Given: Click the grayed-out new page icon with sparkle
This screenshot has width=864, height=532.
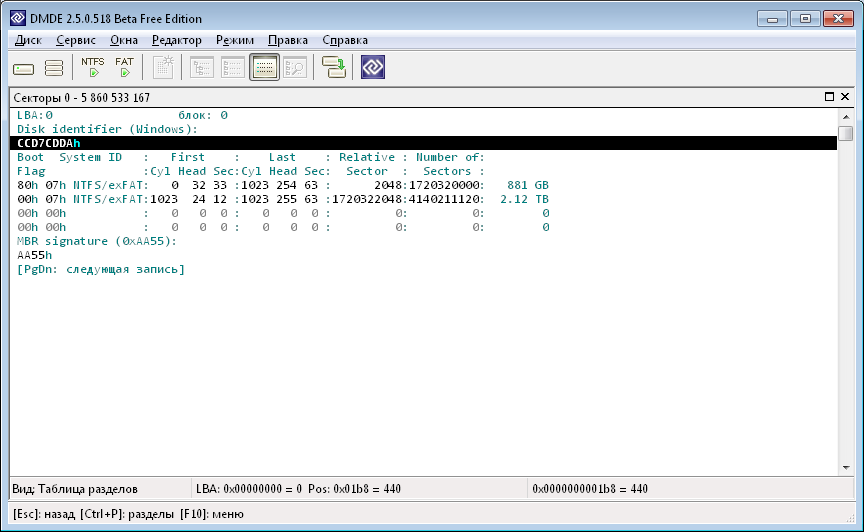Looking at the screenshot, I should pos(163,67).
